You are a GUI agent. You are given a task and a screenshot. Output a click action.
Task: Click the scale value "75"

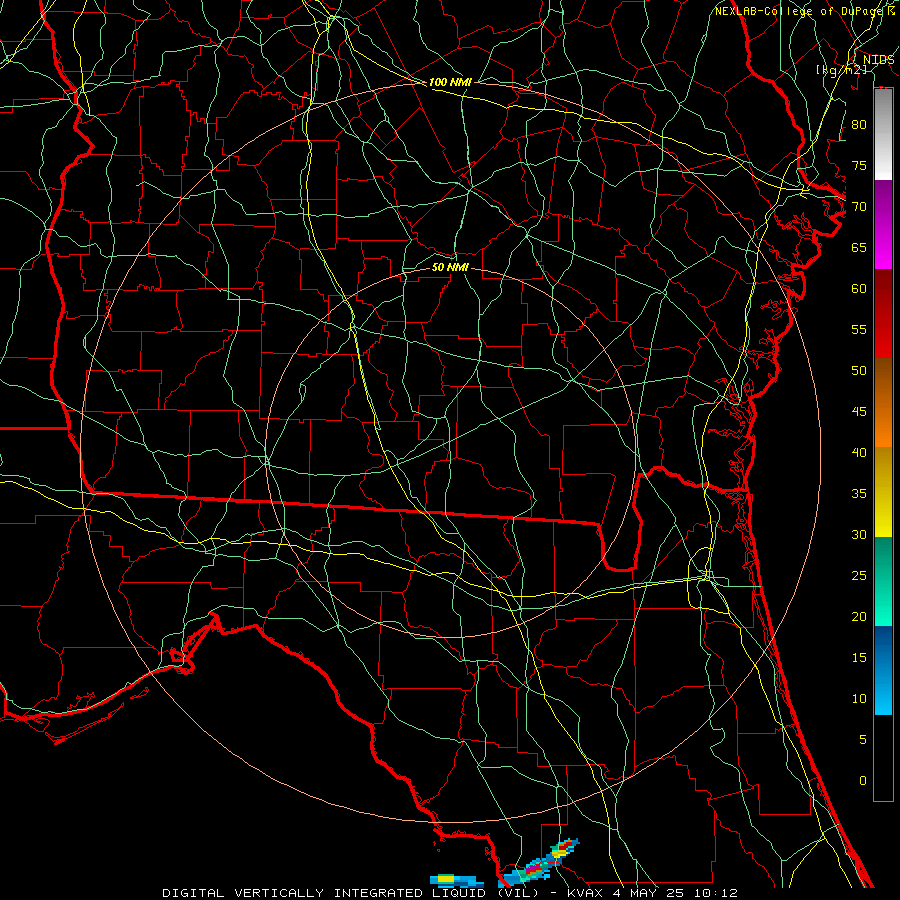pos(859,165)
